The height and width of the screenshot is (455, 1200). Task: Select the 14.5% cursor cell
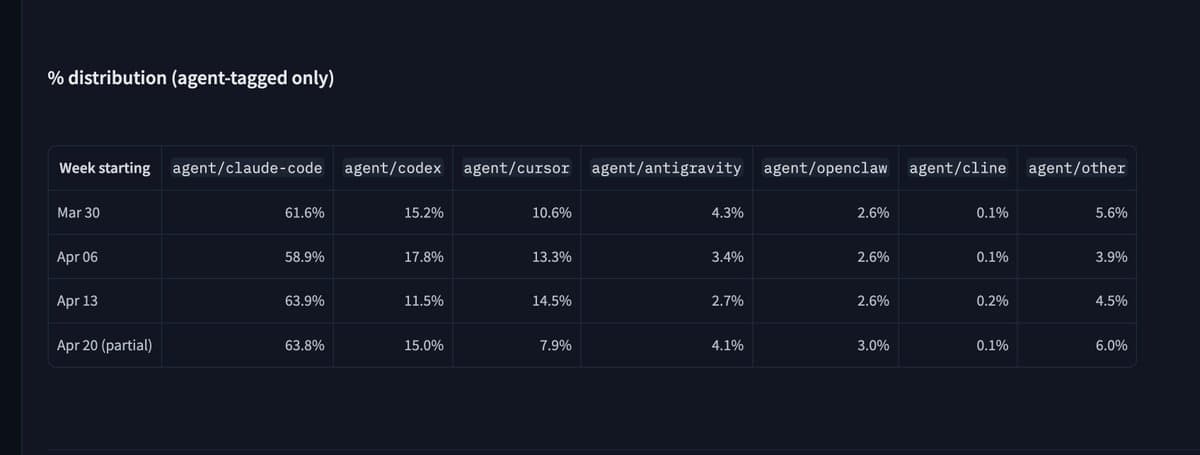pyautogui.click(x=552, y=301)
